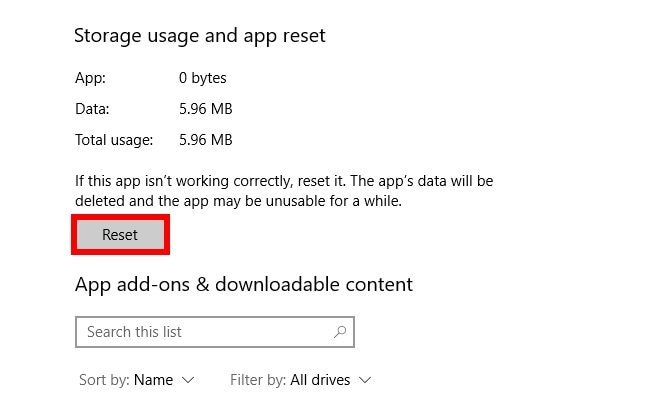Click the 'Total usage:' label
647x407 pixels.
point(114,140)
